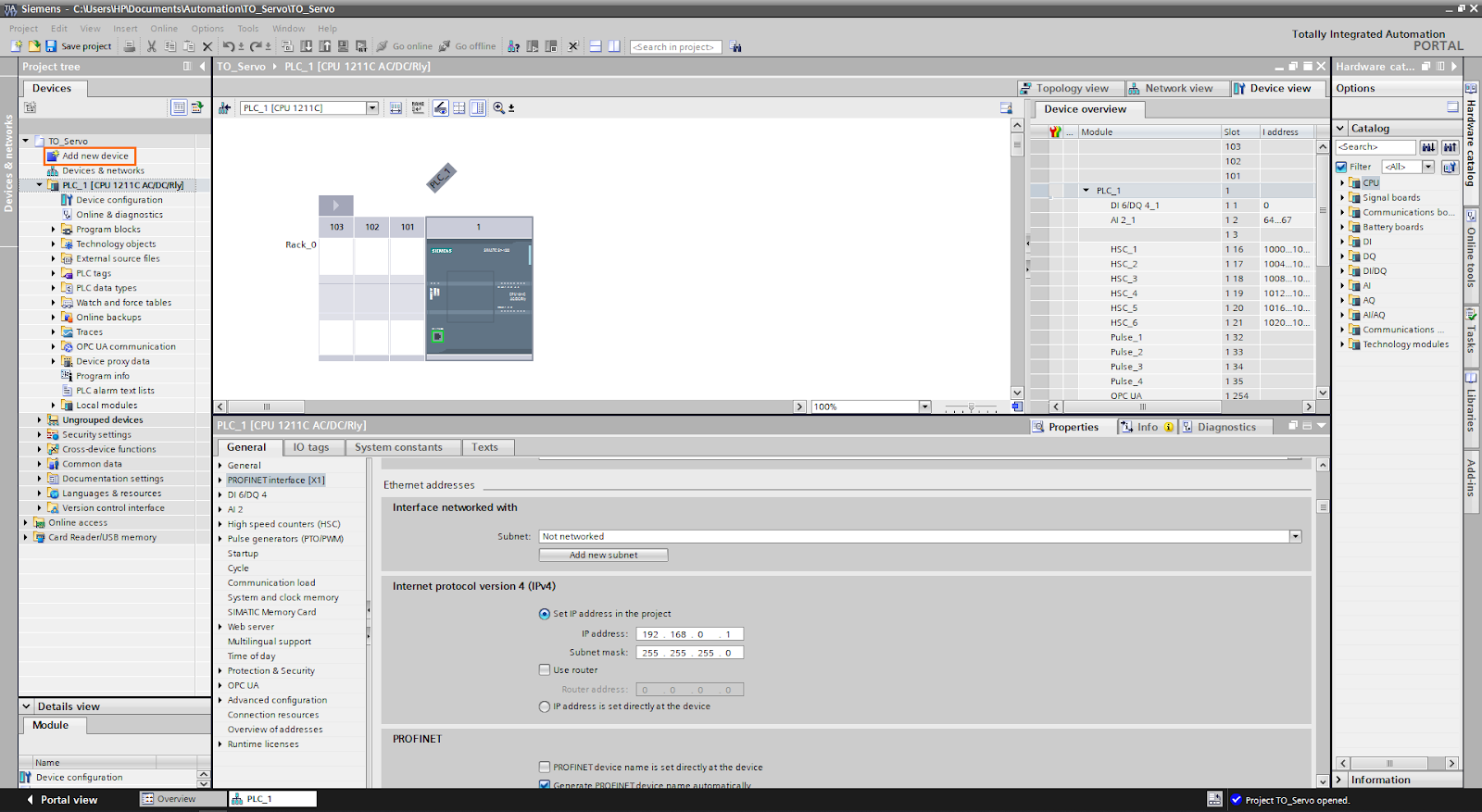Check PROFINET device name set directly at device
The image size is (1482, 812).
point(545,767)
